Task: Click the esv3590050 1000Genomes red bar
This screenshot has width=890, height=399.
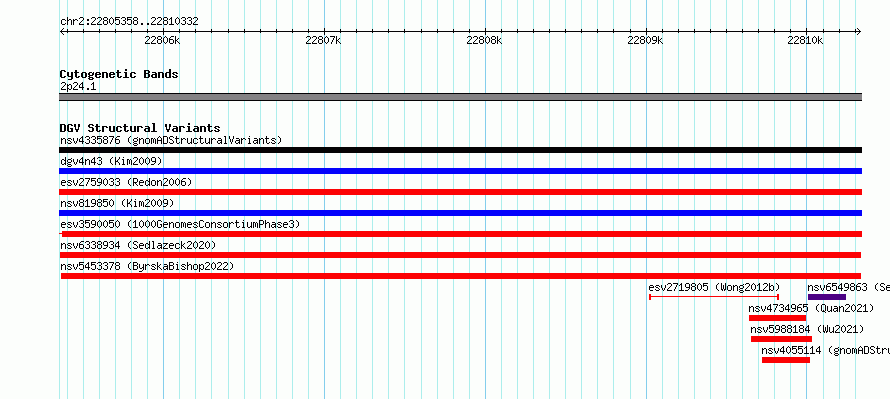Action: [x=460, y=234]
